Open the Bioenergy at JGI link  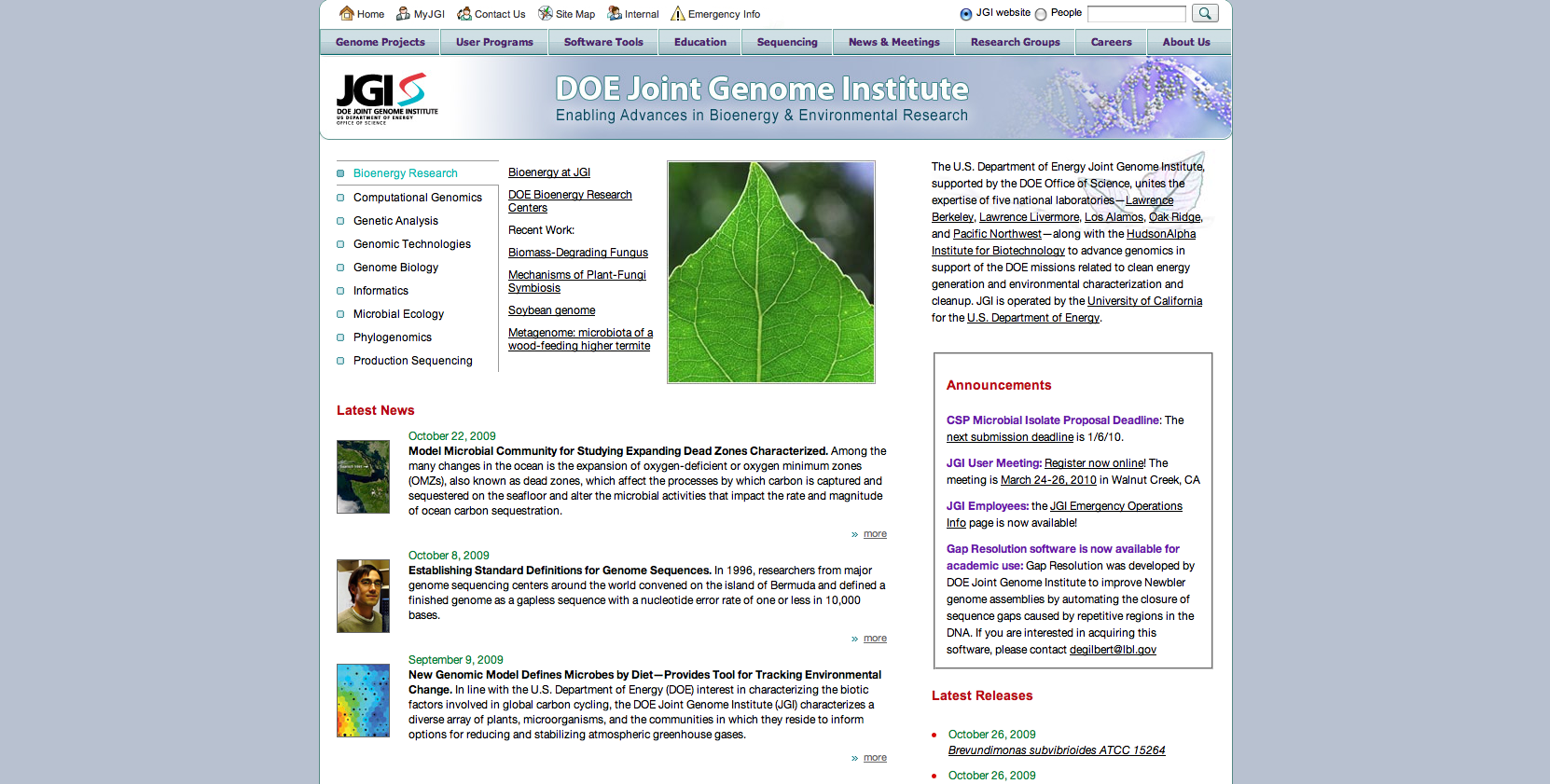(549, 172)
